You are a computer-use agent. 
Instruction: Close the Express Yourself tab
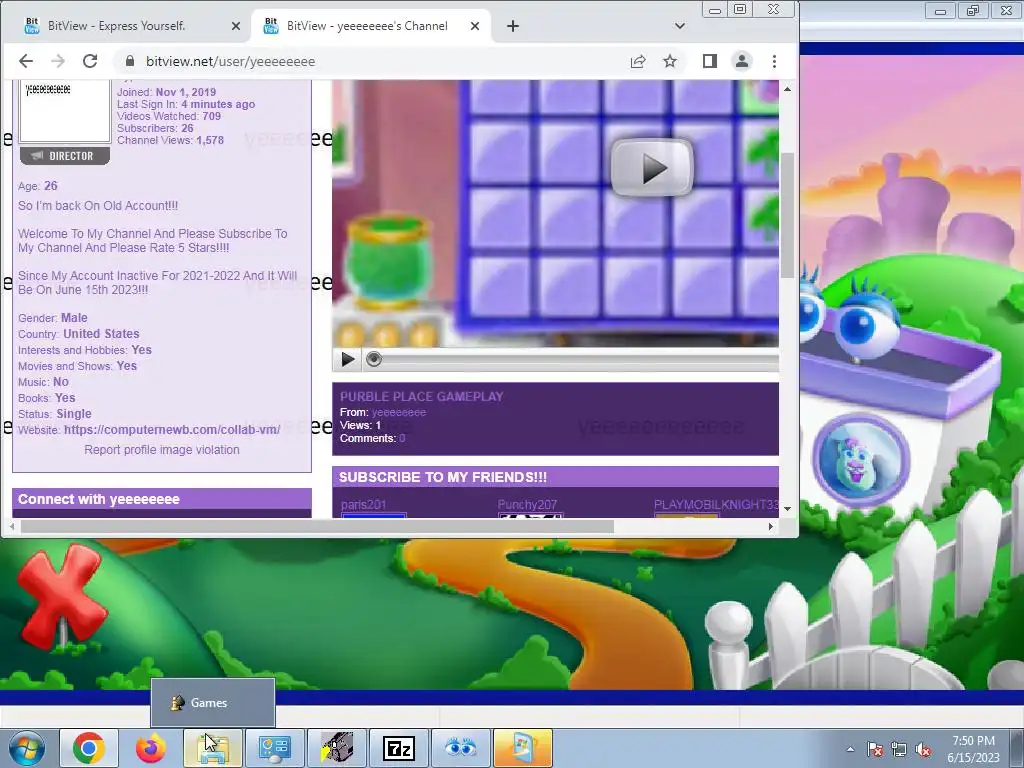(x=236, y=26)
